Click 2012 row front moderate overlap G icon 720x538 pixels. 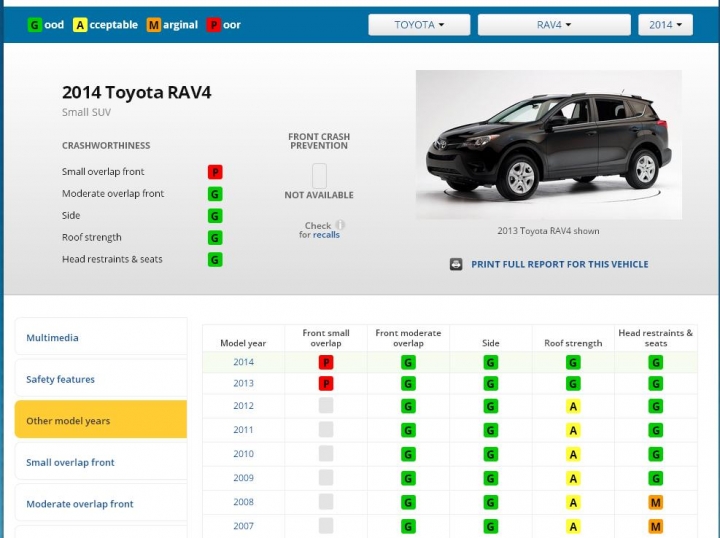(408, 406)
